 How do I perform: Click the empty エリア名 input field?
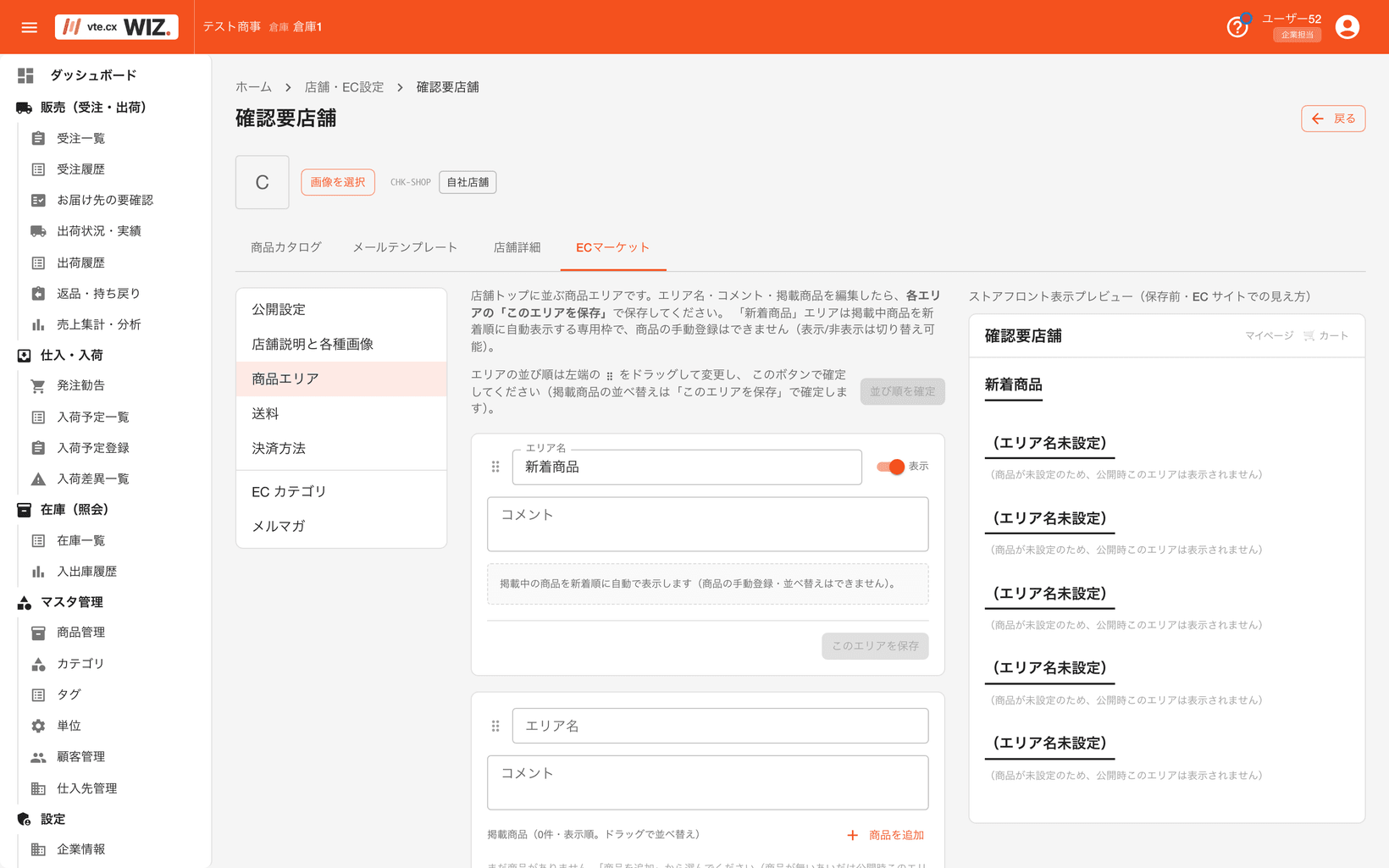pos(721,726)
